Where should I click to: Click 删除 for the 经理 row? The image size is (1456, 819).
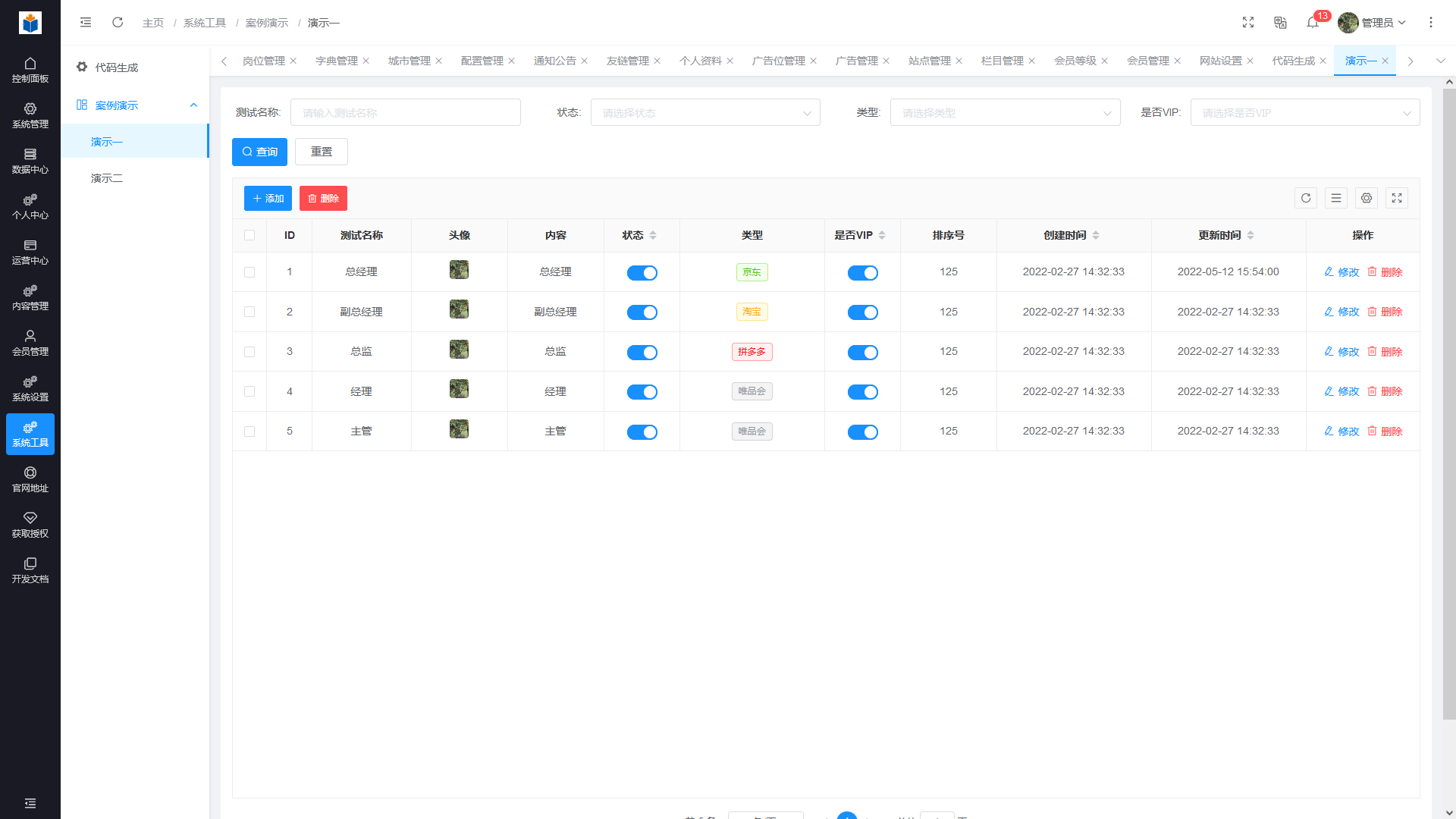pos(1385,391)
